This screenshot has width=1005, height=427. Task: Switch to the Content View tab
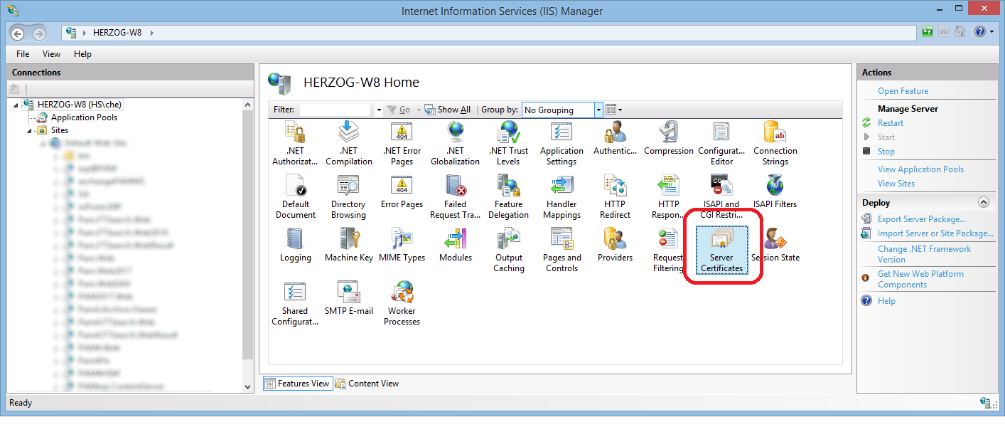[368, 383]
